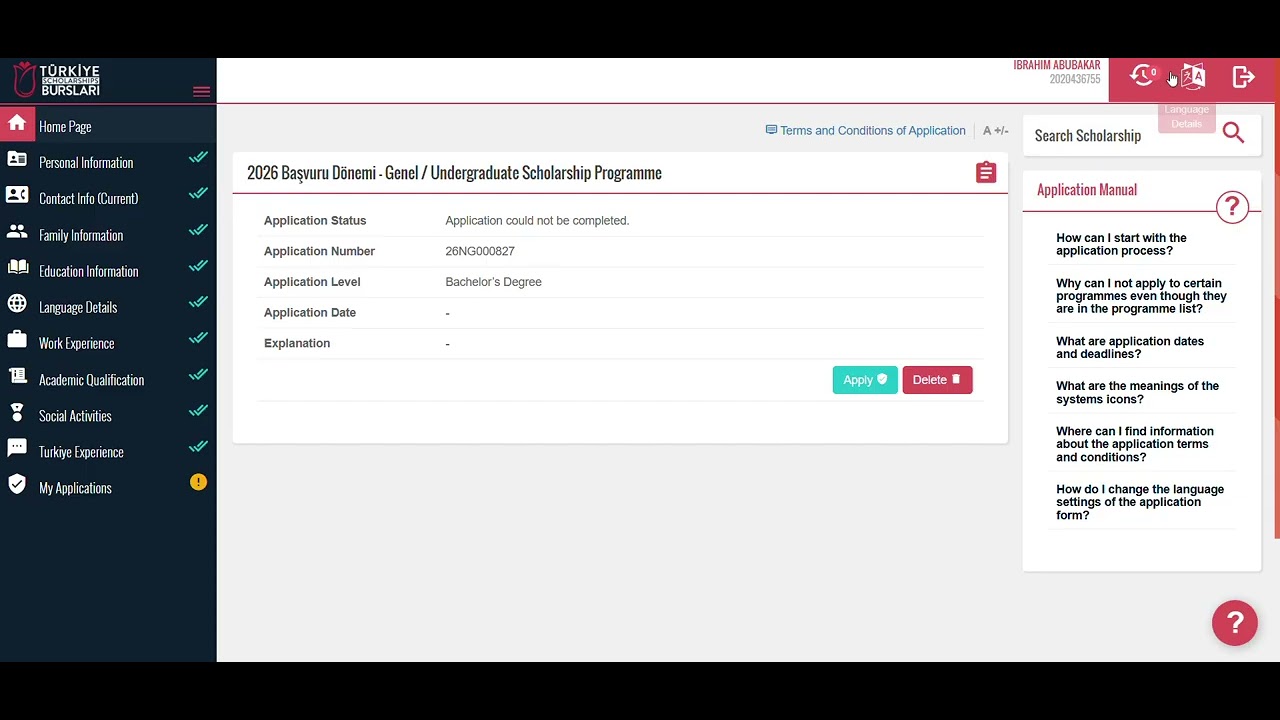Click the Work Experience briefcase icon
Image resolution: width=1280 pixels, height=720 pixels.
pyautogui.click(x=17, y=339)
